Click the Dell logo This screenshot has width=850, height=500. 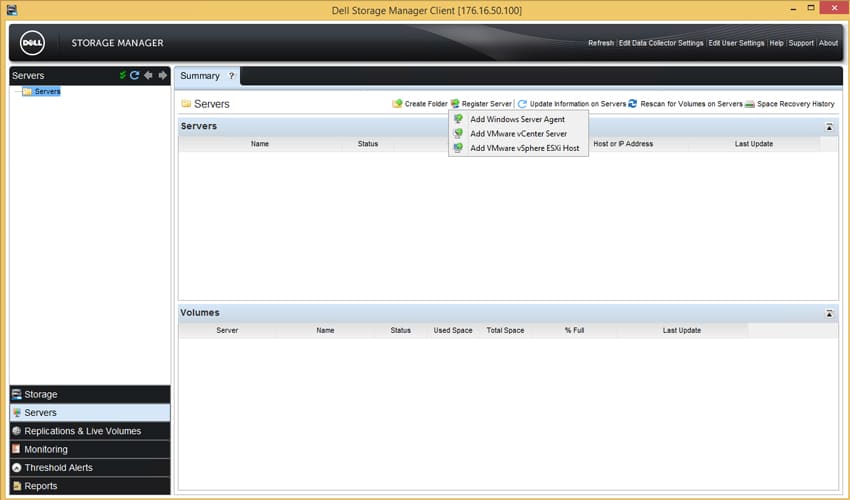click(33, 43)
